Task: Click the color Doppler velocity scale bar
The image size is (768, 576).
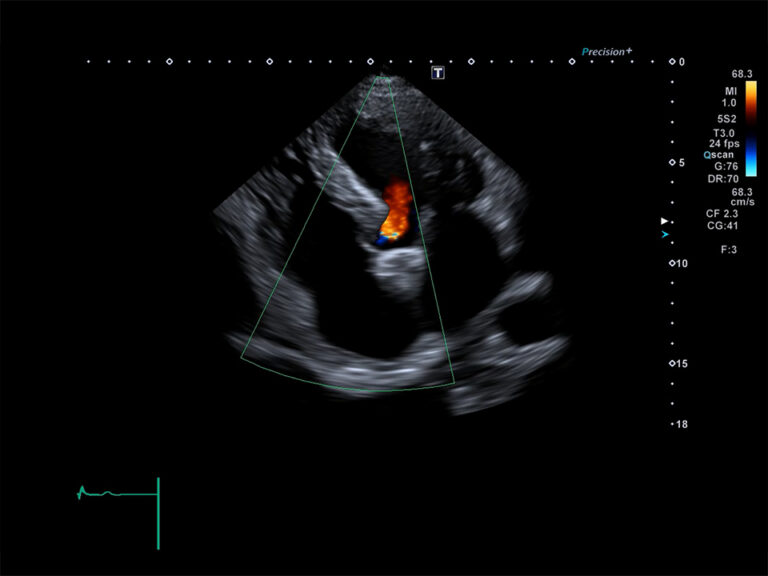Action: (750, 131)
